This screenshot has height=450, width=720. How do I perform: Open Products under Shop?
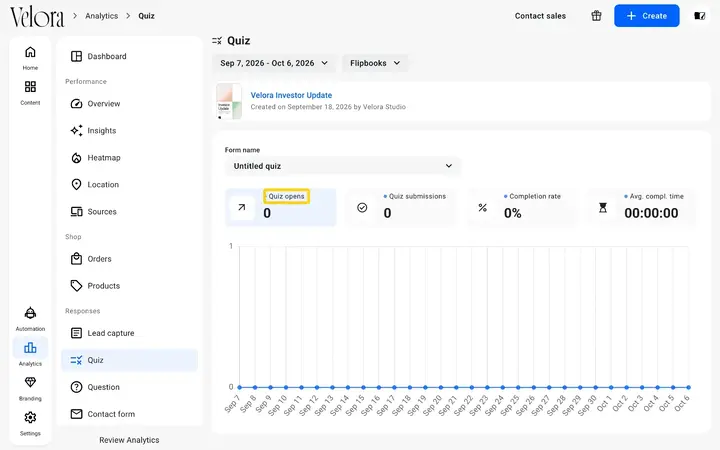(x=129, y=286)
